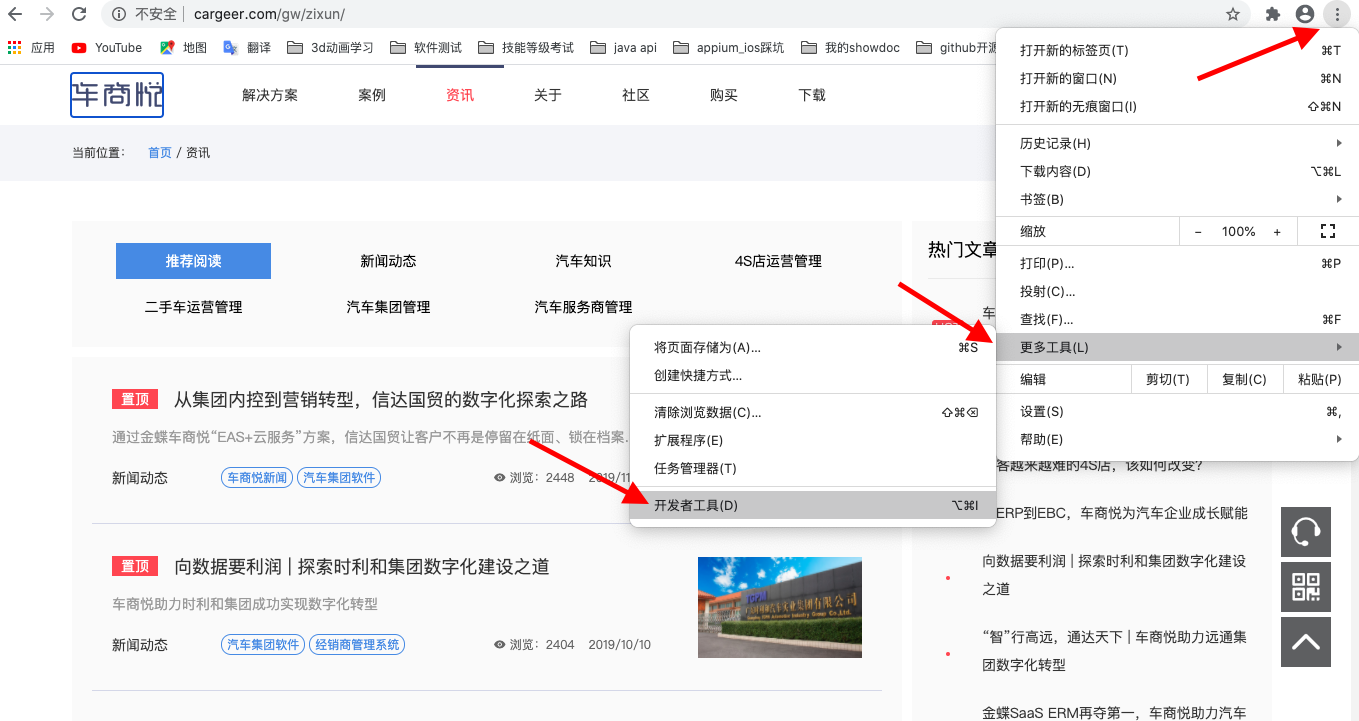Select the 推荐阅读 category button

click(193, 261)
